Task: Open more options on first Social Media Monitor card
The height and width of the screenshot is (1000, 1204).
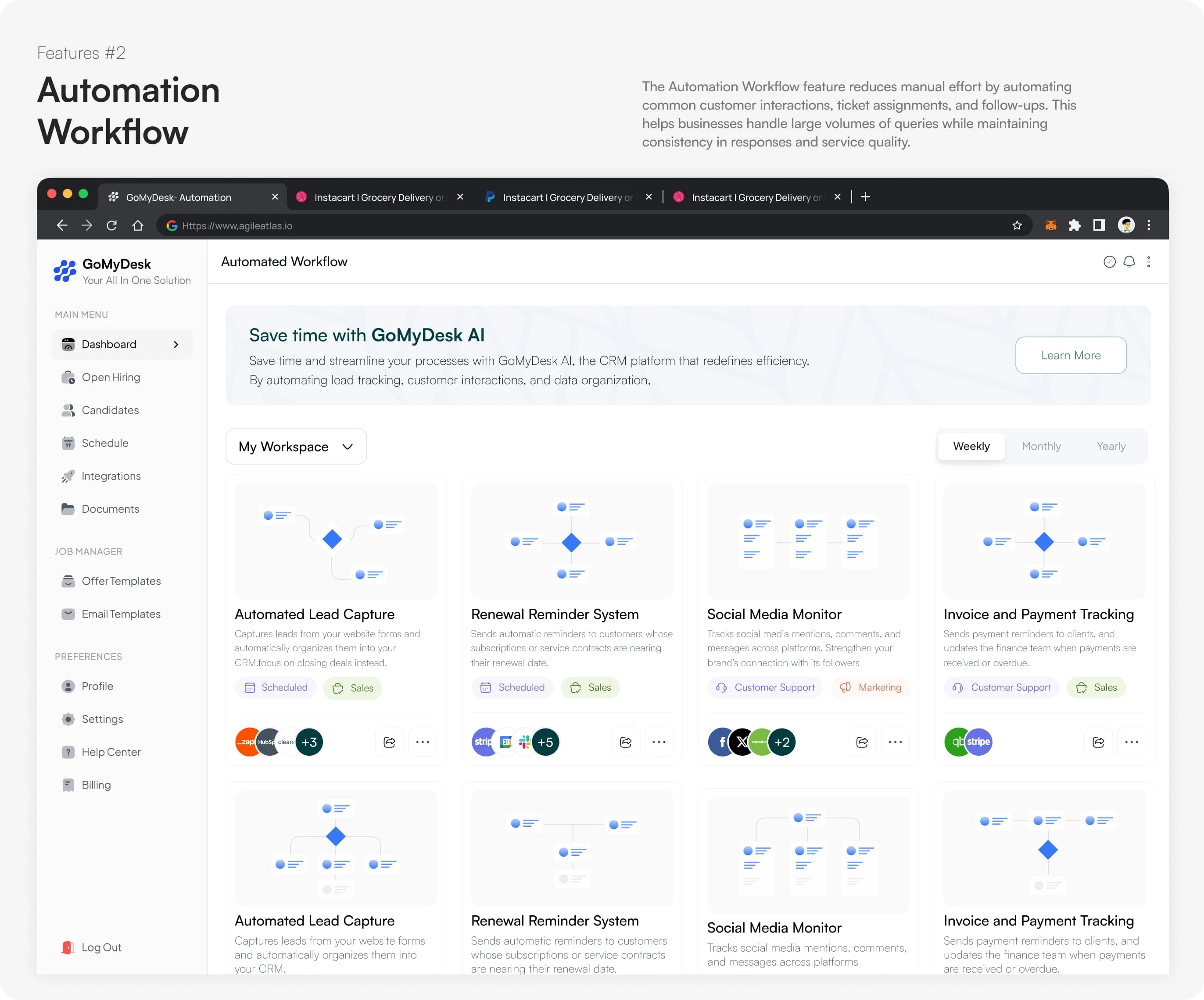Action: pyautogui.click(x=895, y=742)
